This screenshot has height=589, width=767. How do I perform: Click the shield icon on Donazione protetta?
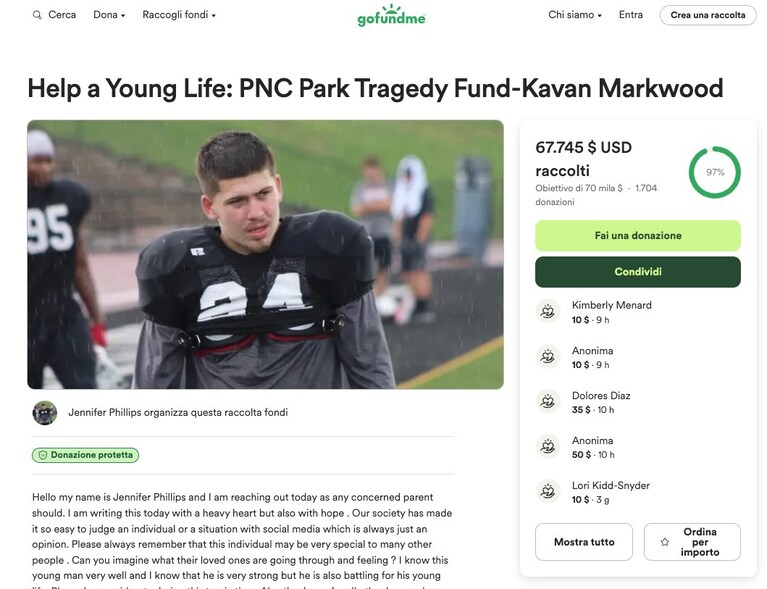click(43, 455)
